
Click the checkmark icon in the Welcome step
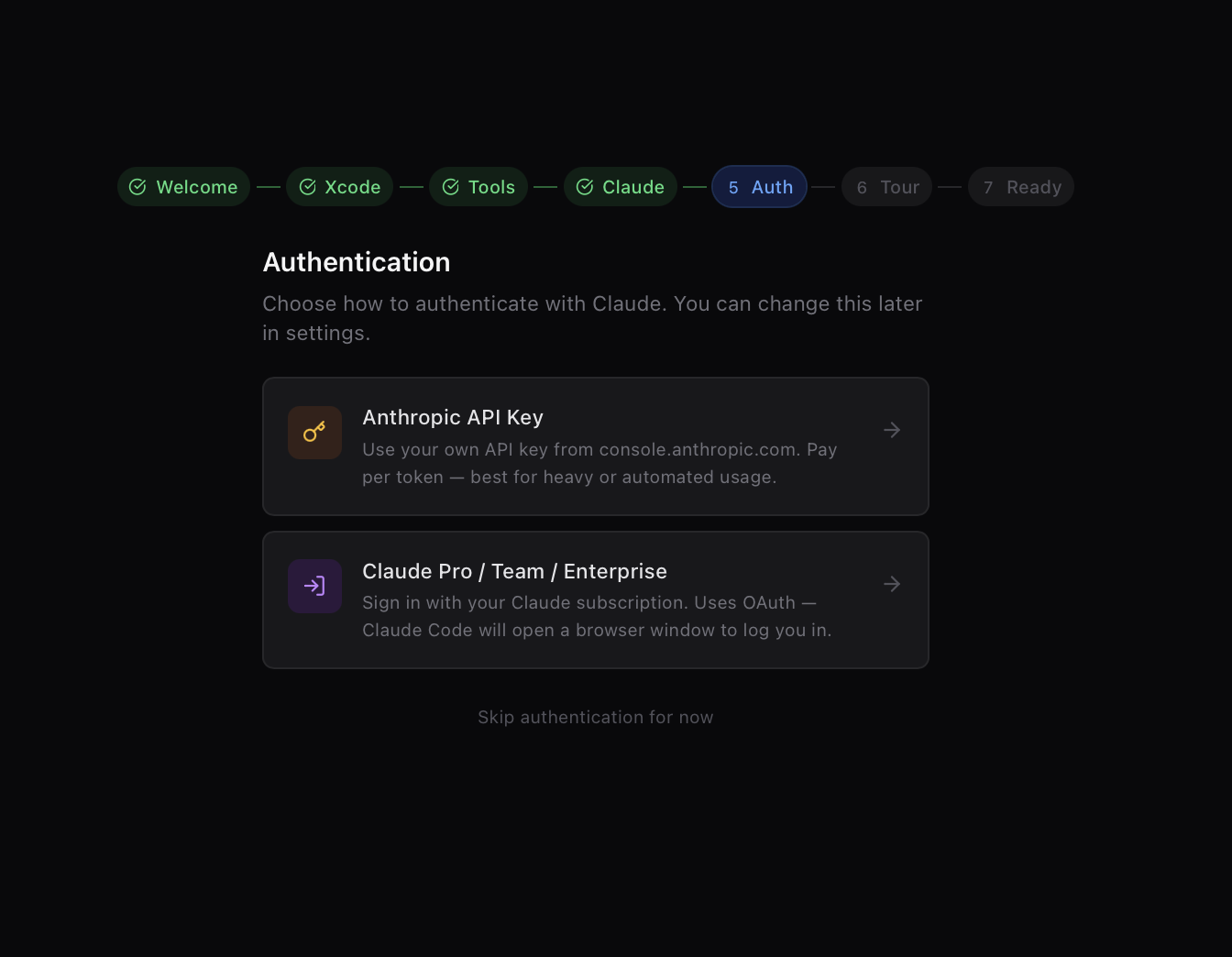point(137,186)
